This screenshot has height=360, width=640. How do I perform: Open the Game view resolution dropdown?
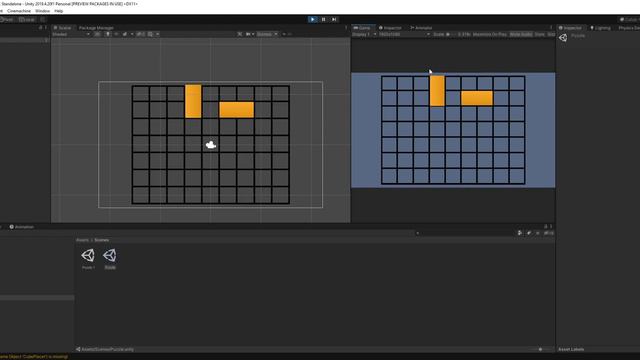[404, 34]
